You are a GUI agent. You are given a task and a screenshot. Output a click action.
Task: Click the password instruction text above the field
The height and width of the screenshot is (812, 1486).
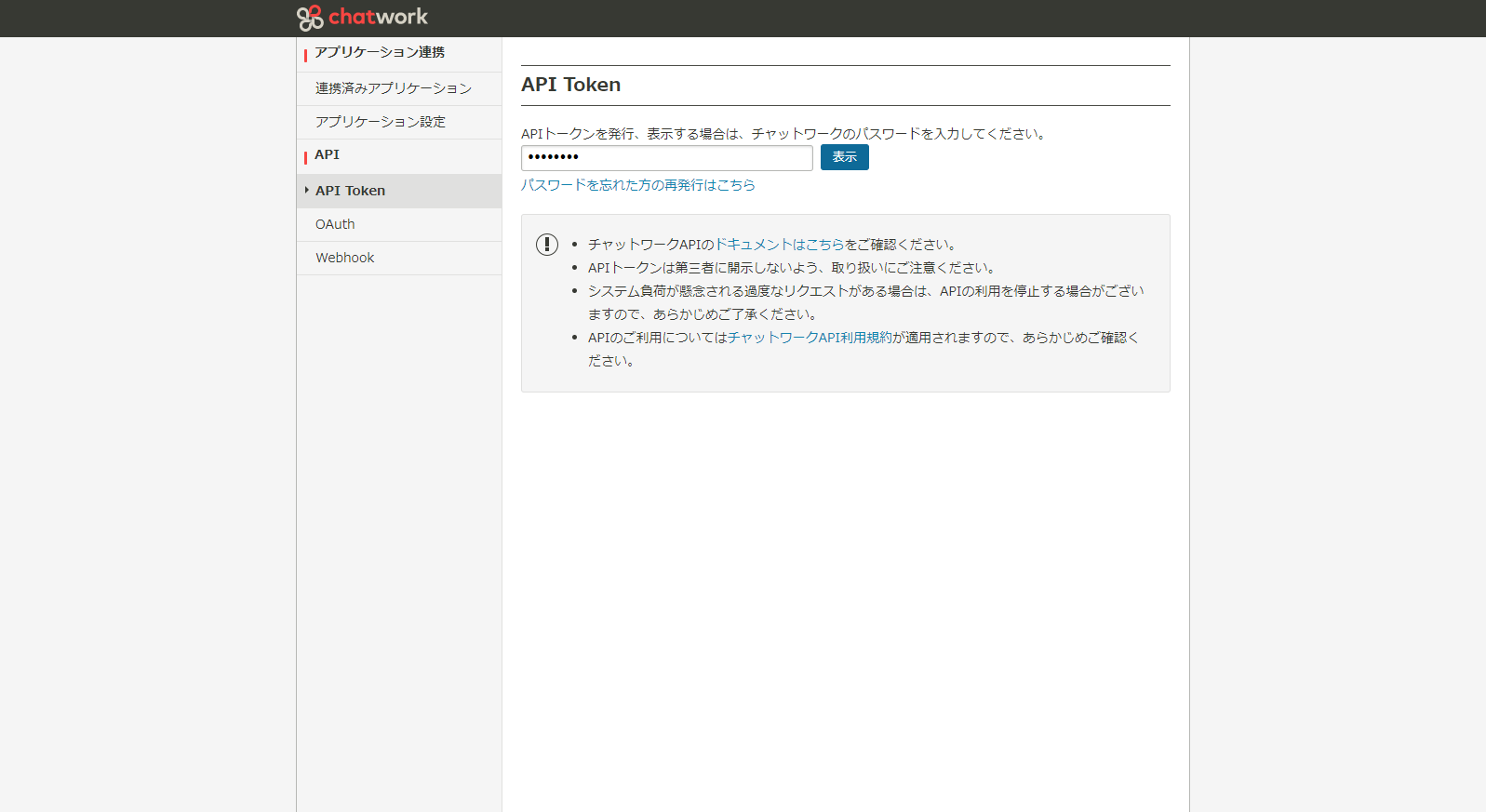(784, 134)
